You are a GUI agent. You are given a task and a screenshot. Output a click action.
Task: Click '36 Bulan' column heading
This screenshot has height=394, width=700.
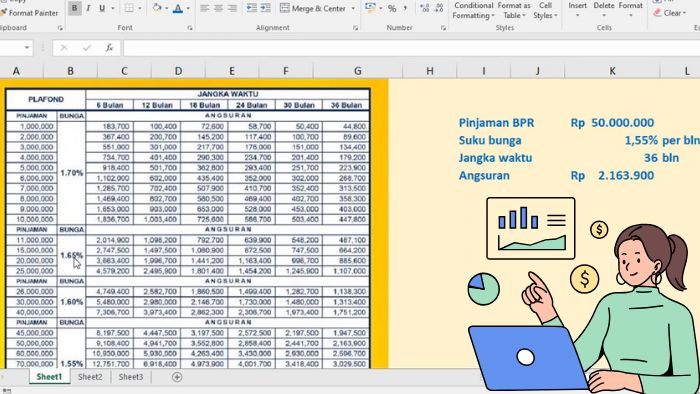(x=346, y=105)
